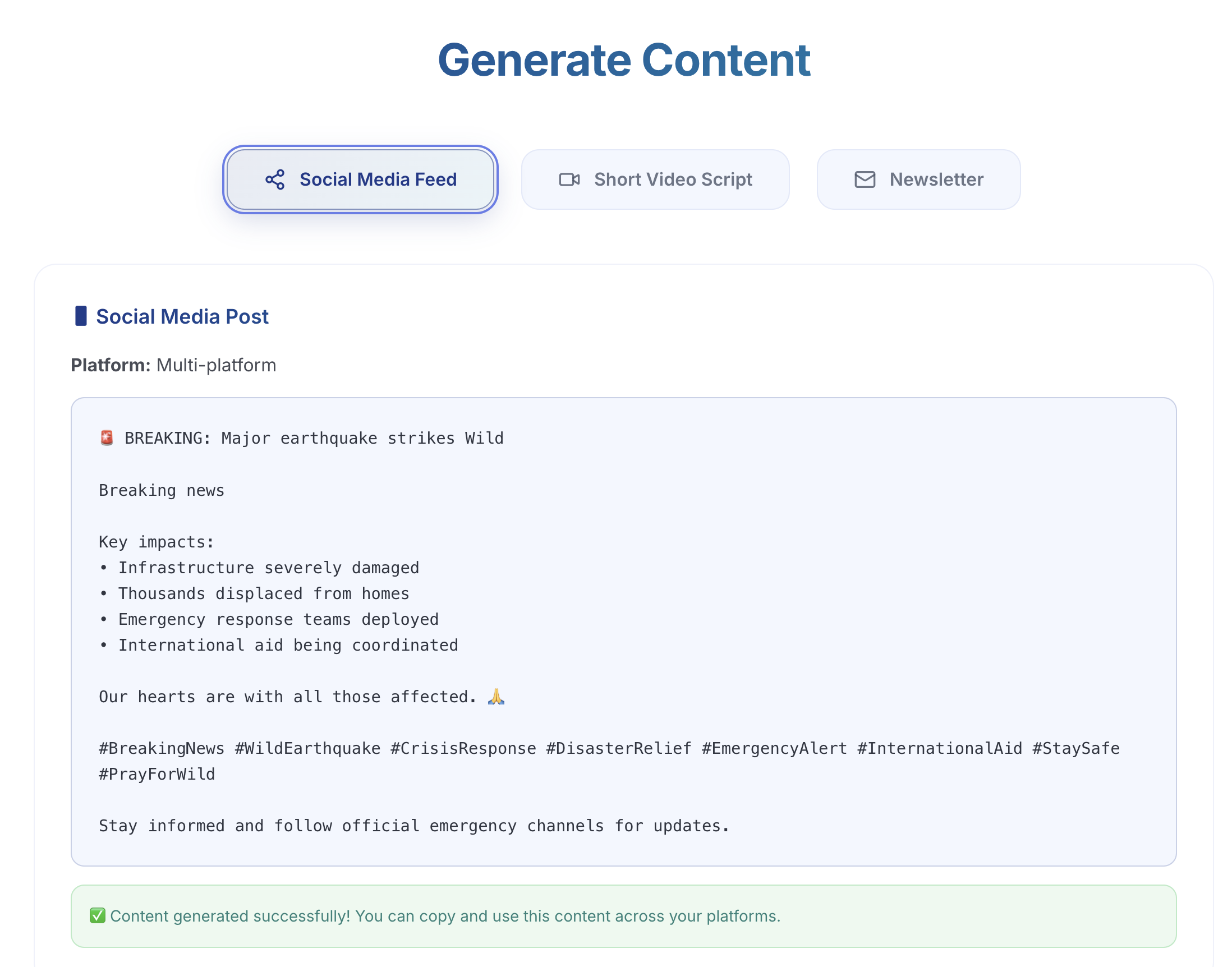The height and width of the screenshot is (967, 1232).
Task: Click the Platform: Multi-platform label
Action: (173, 365)
